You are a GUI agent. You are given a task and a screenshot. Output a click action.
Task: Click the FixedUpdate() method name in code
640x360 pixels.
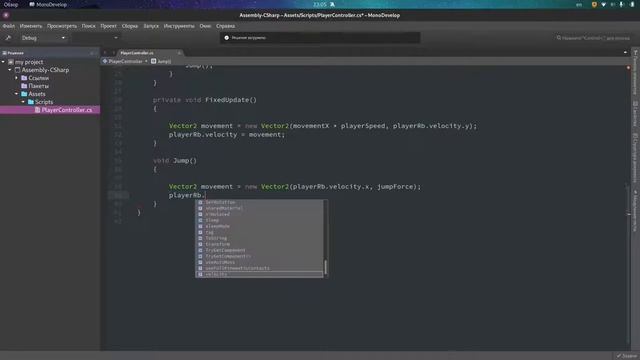coord(231,100)
